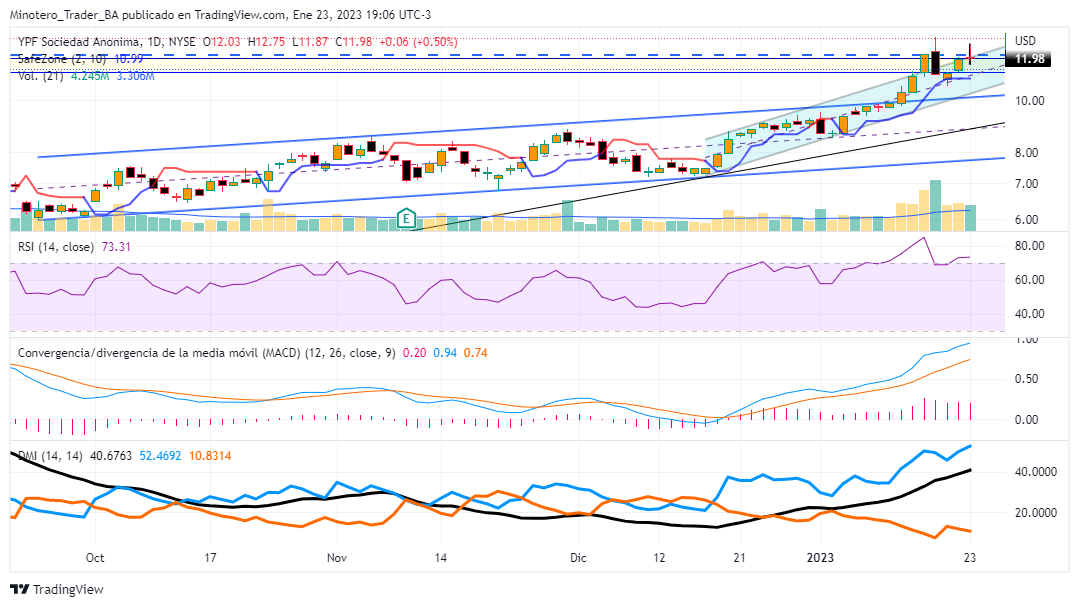Click the RSI value '73.31'
The height and width of the screenshot is (607, 1079).
116,246
